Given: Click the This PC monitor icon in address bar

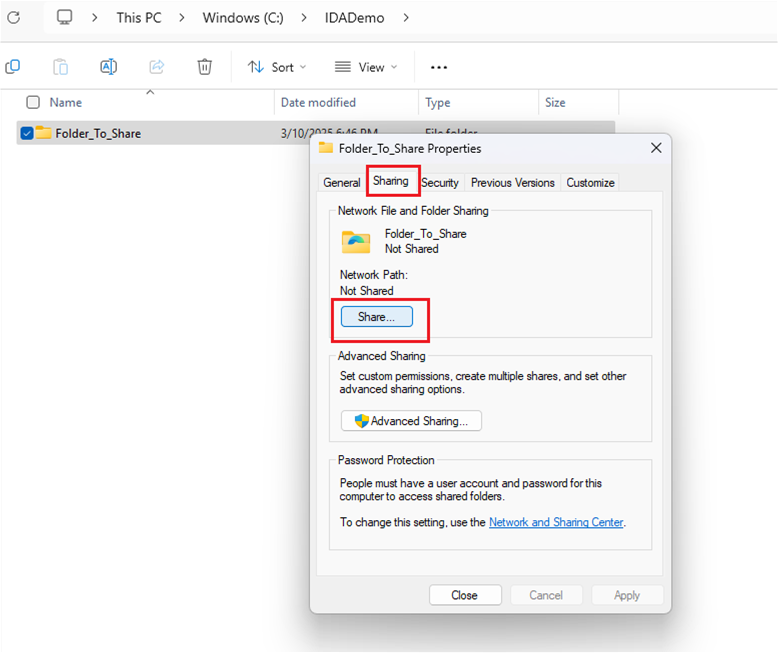Looking at the screenshot, I should click(65, 17).
